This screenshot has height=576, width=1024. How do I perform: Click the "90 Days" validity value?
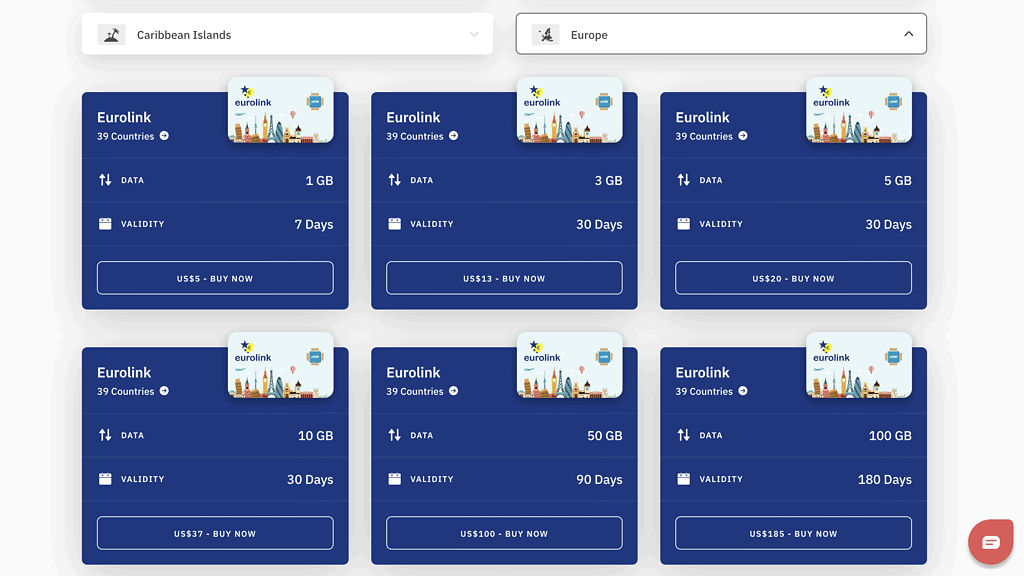pyautogui.click(x=600, y=480)
